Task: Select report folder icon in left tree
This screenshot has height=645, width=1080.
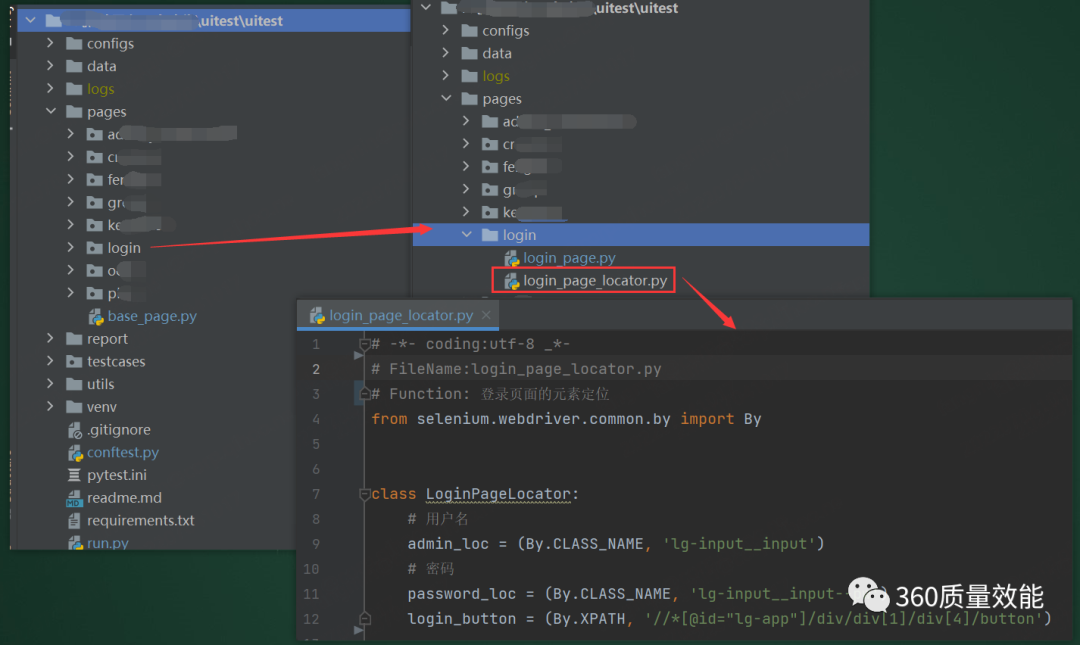Action: pyautogui.click(x=74, y=339)
